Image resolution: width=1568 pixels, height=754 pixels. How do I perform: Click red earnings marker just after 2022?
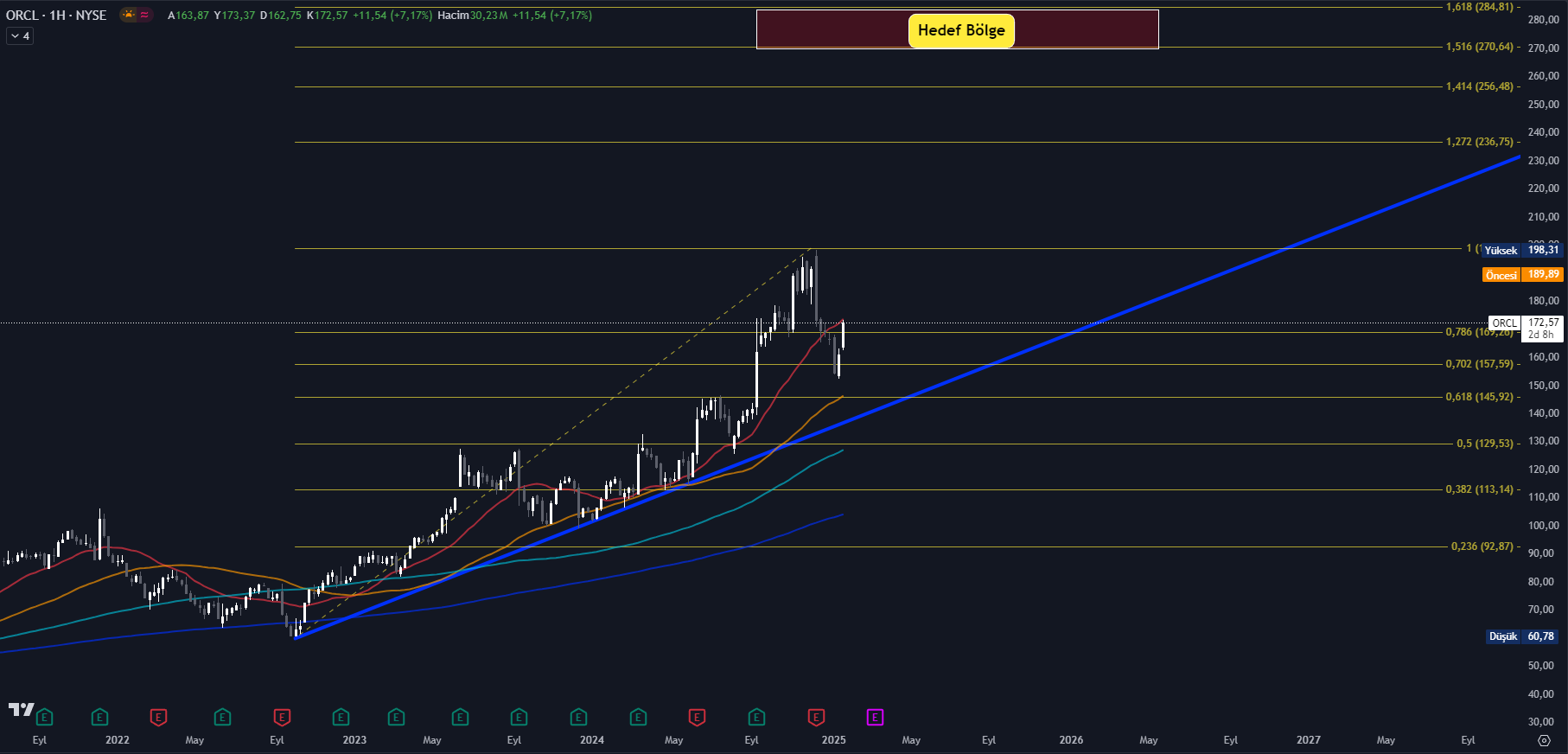158,717
